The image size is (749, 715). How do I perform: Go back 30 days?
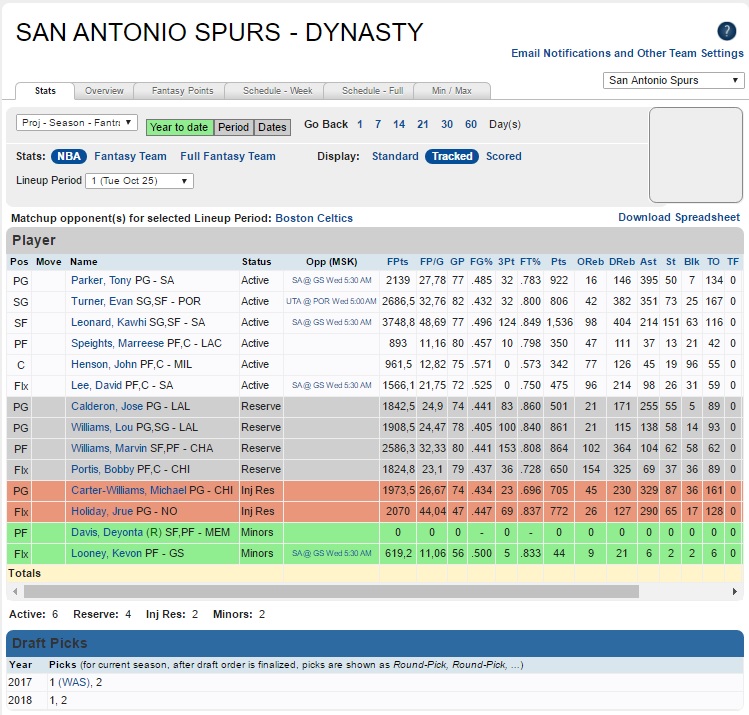click(447, 124)
